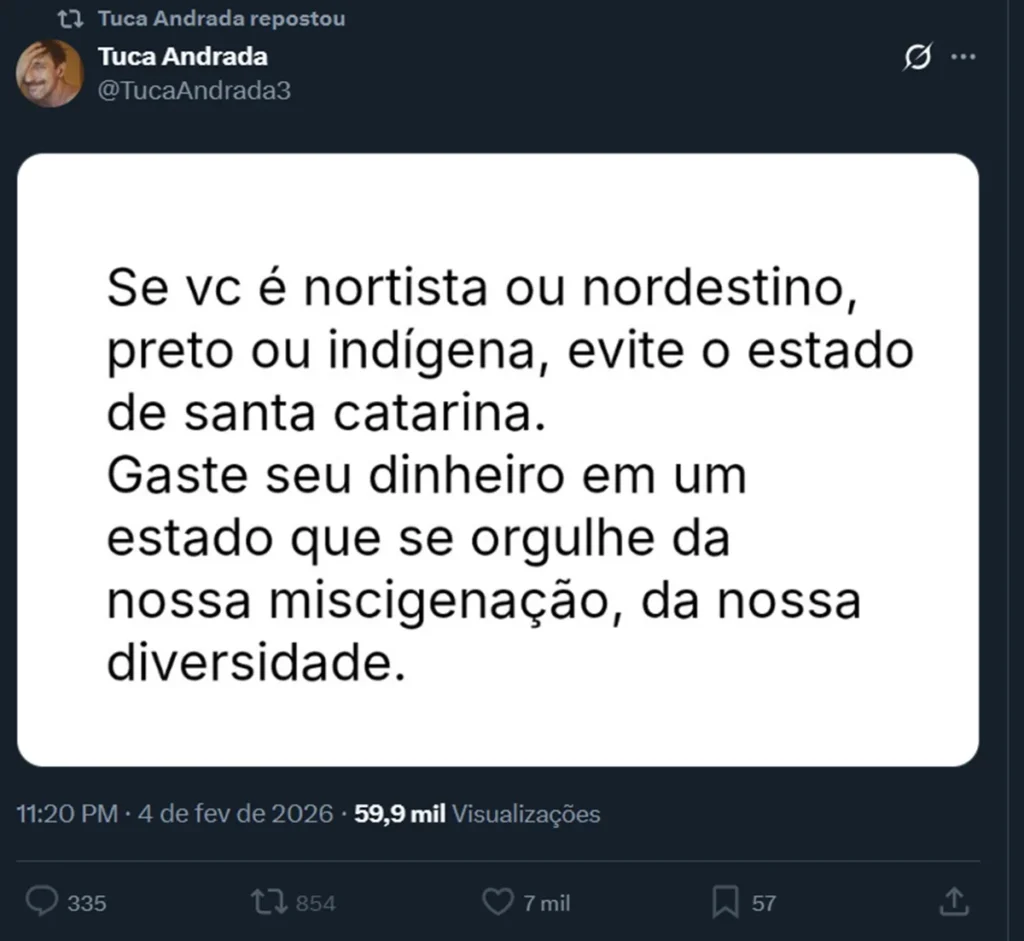1024x941 pixels.
Task: Like the post with the heart icon
Action: 497,902
